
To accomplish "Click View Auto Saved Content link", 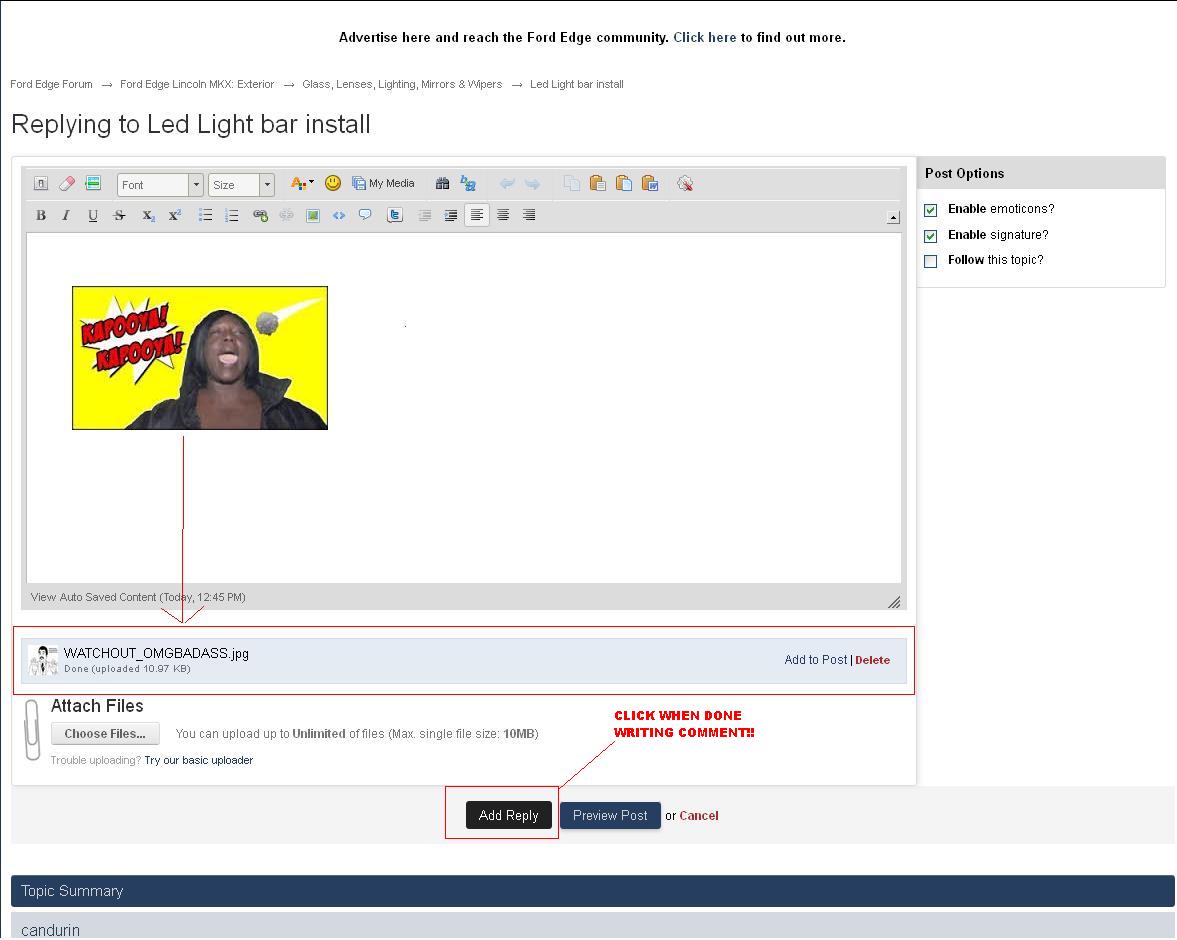I will pyautogui.click(x=138, y=598).
